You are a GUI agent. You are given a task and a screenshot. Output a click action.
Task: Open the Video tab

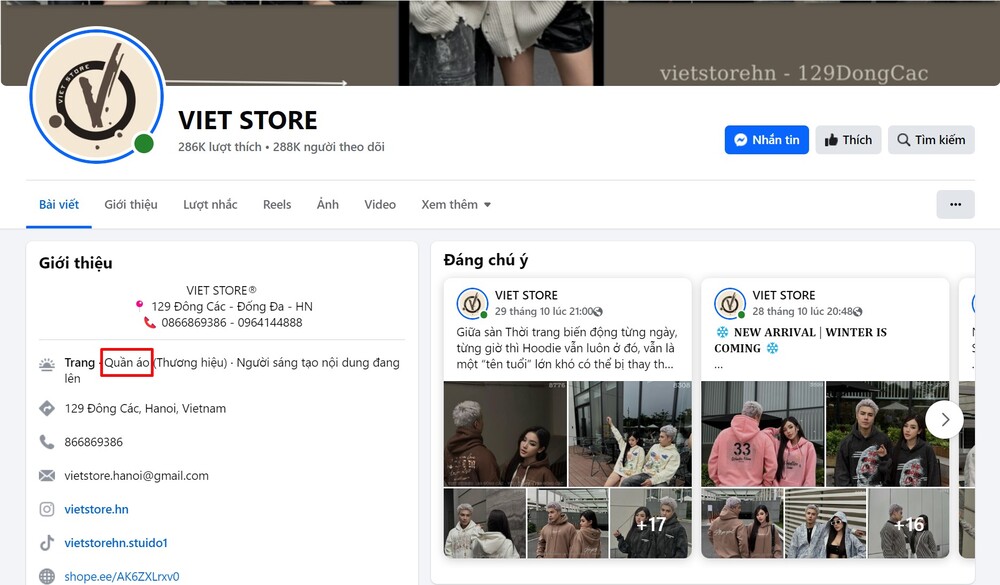coord(380,205)
